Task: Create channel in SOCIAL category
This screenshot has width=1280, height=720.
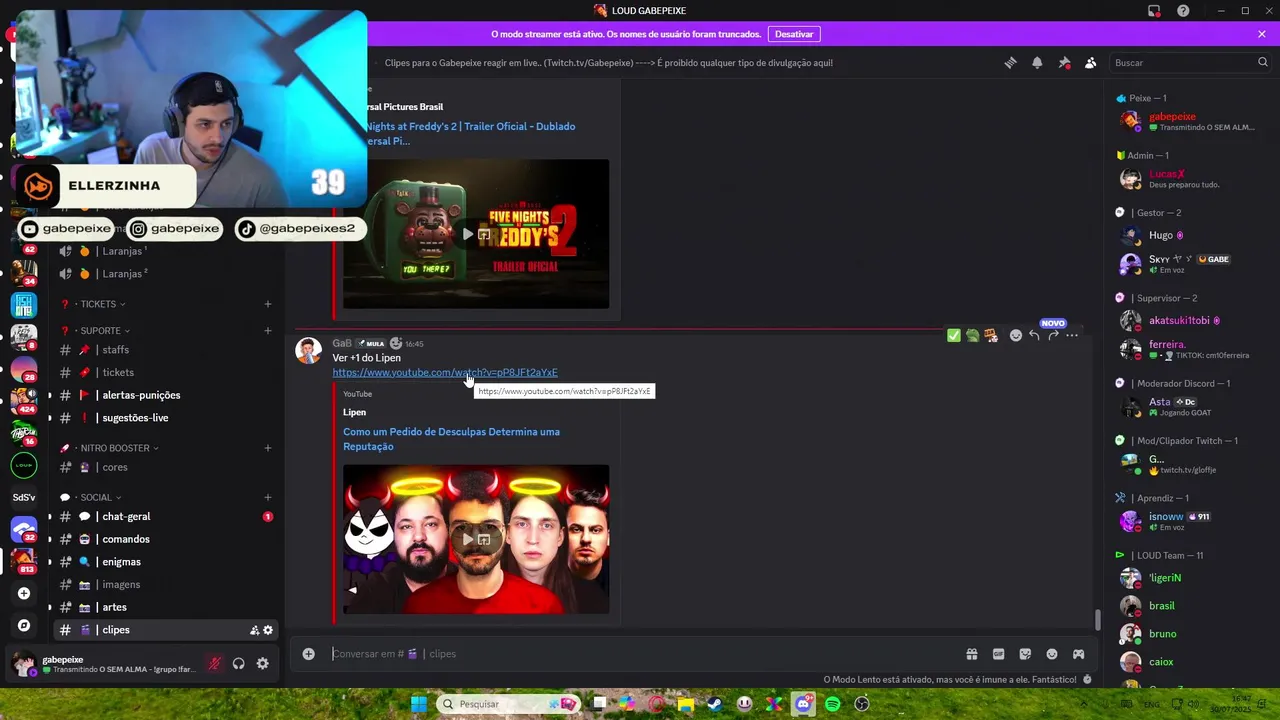Action: (x=268, y=497)
